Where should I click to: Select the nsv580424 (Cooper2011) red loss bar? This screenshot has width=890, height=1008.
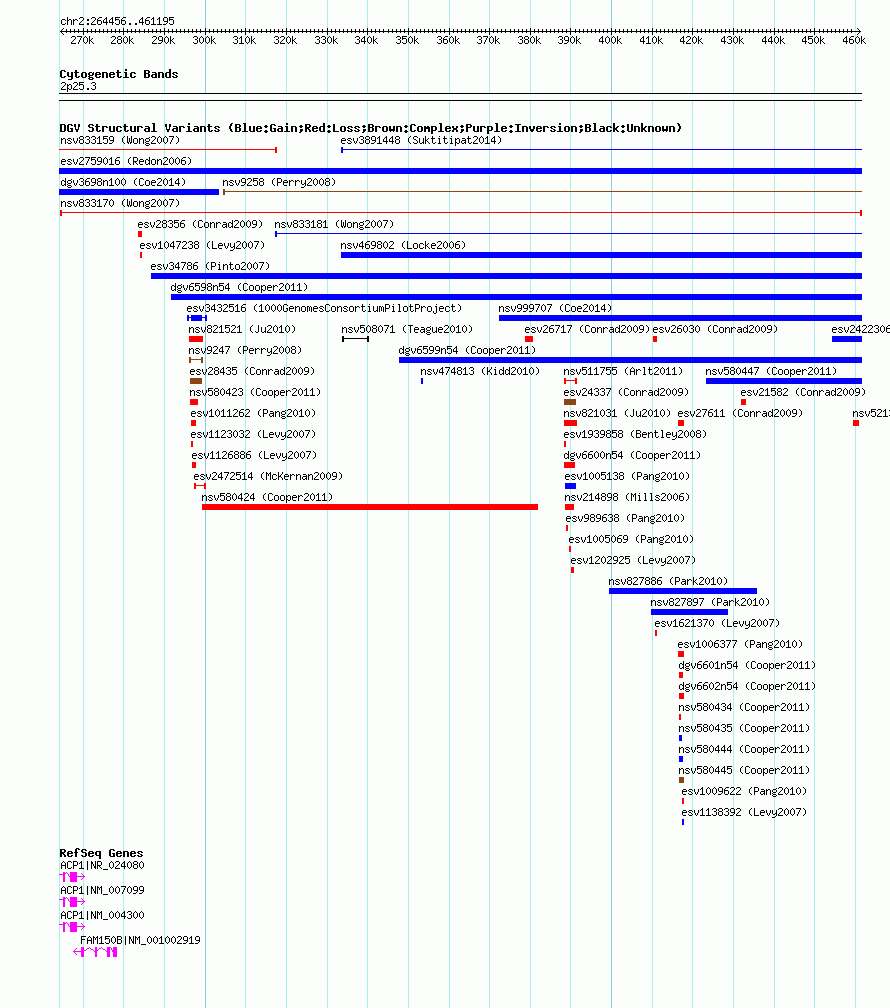pos(370,507)
